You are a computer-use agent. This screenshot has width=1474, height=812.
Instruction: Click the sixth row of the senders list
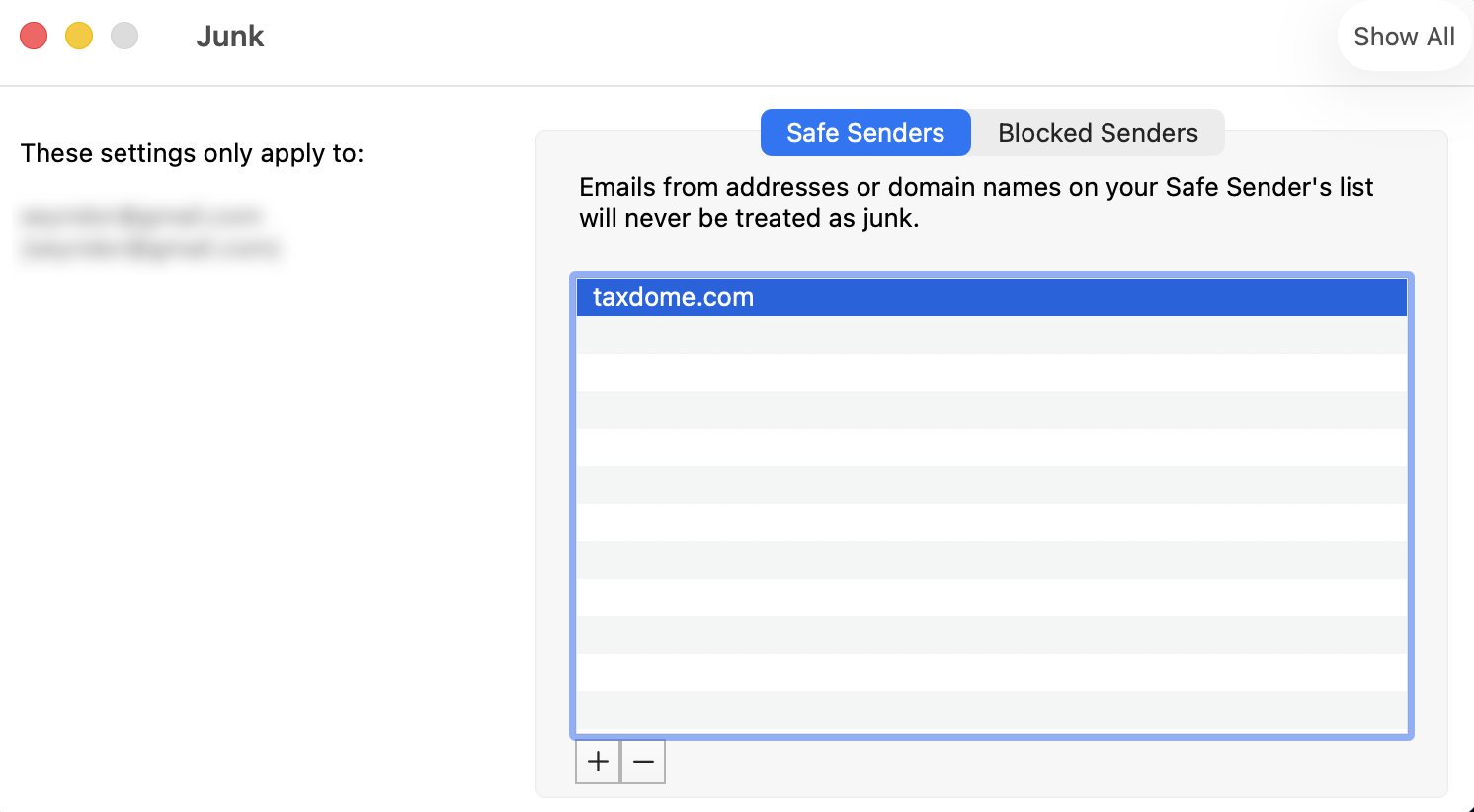click(991, 485)
